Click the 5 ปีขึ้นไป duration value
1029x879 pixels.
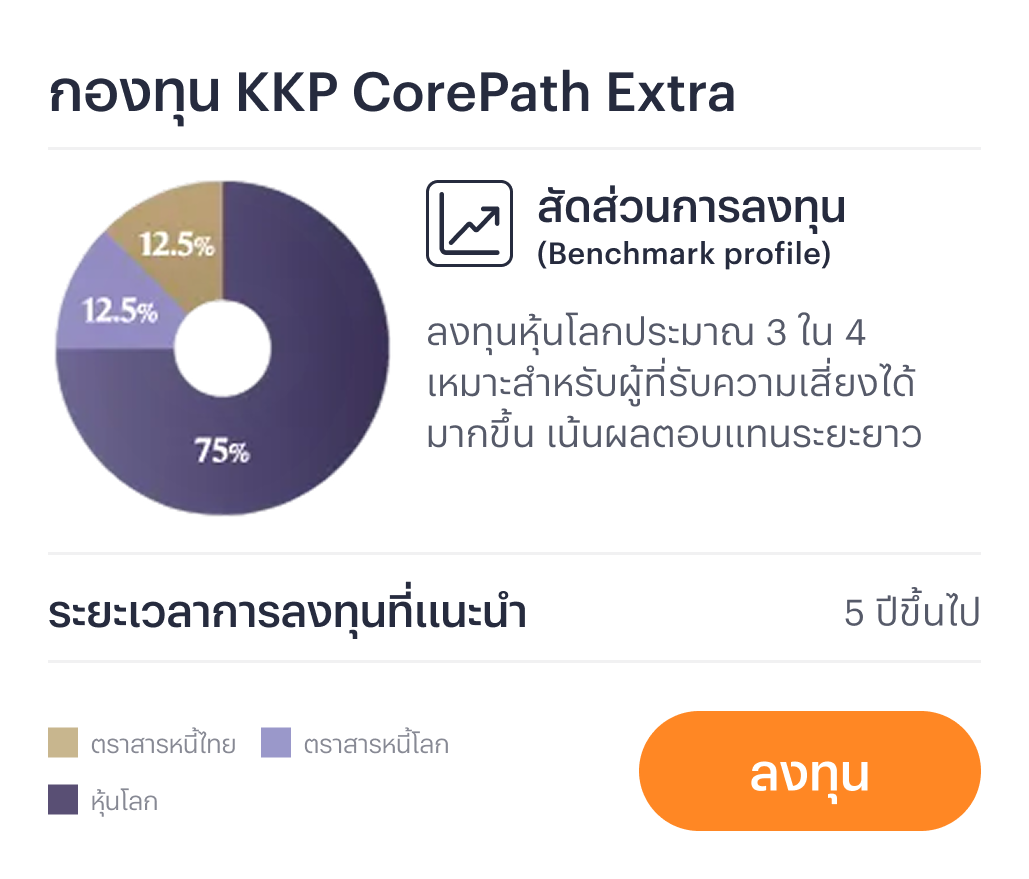(911, 613)
